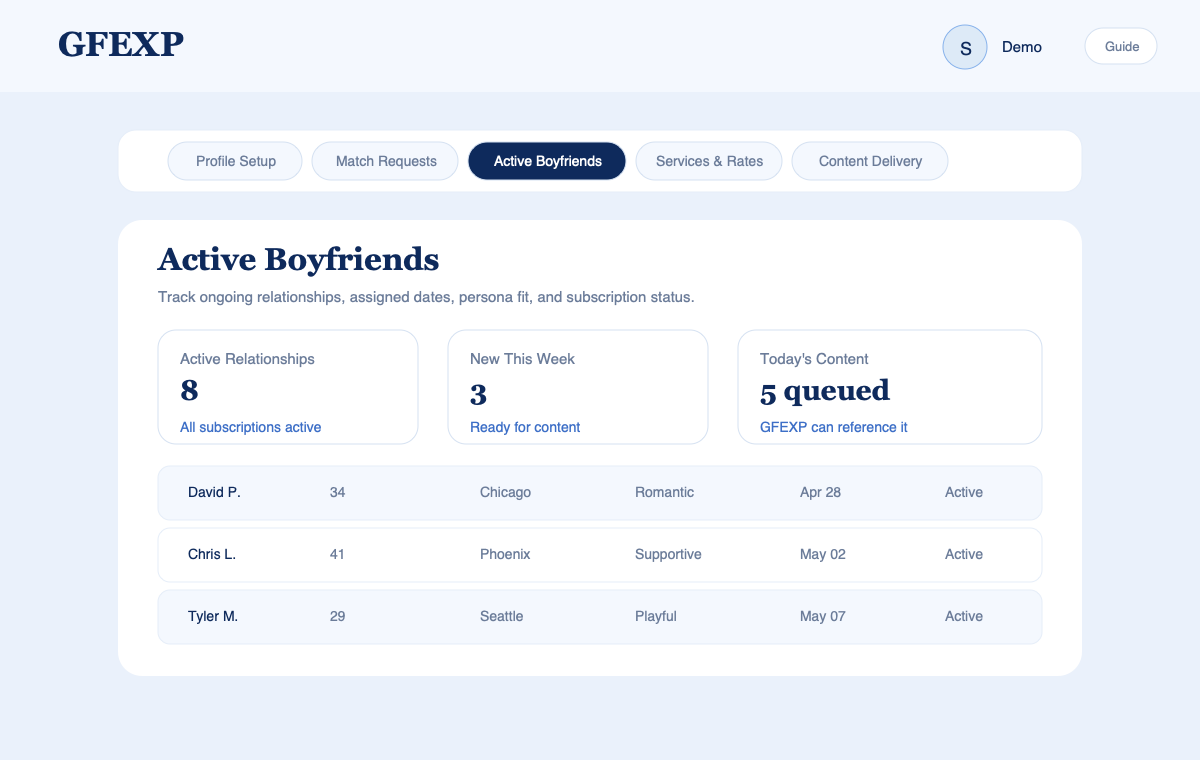Image resolution: width=1200 pixels, height=760 pixels.
Task: Select Chris L. name cell
Action: [212, 554]
